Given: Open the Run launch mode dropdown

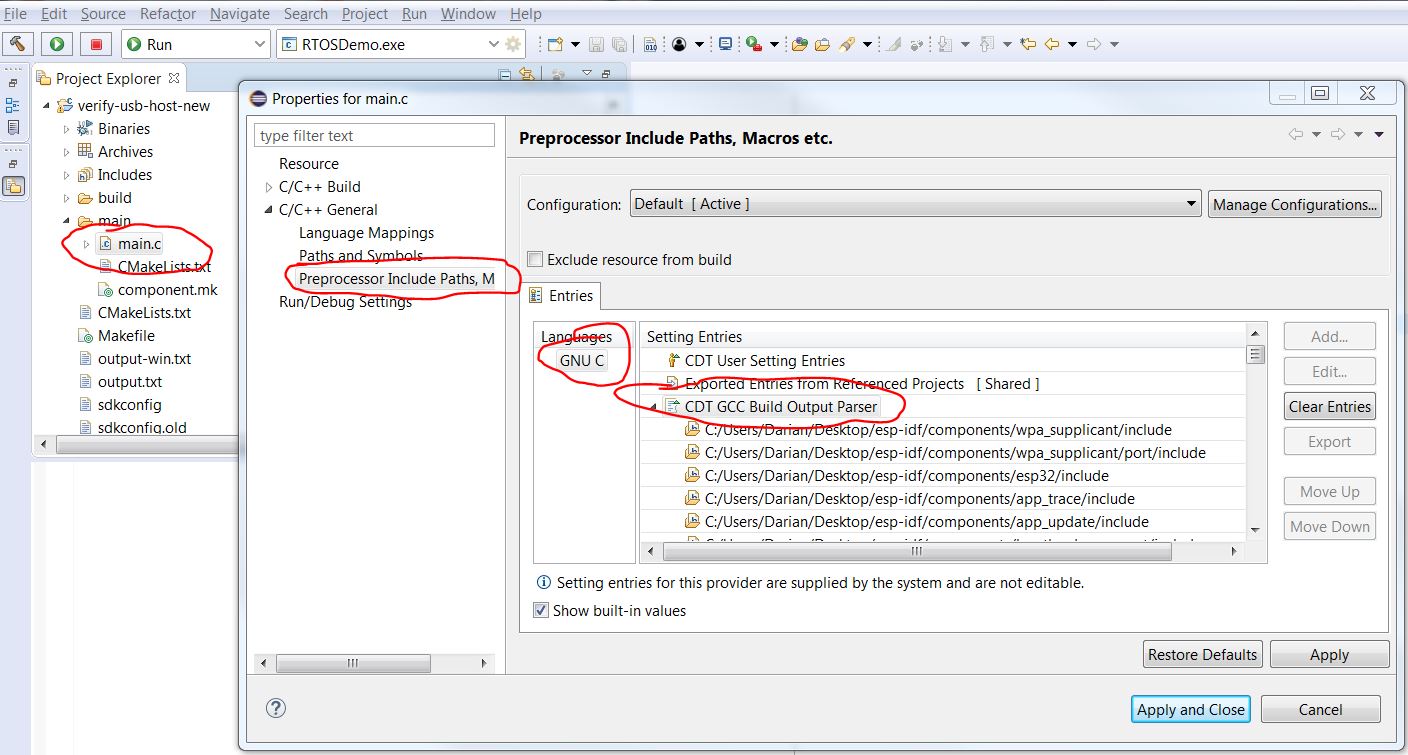Looking at the screenshot, I should pyautogui.click(x=259, y=44).
